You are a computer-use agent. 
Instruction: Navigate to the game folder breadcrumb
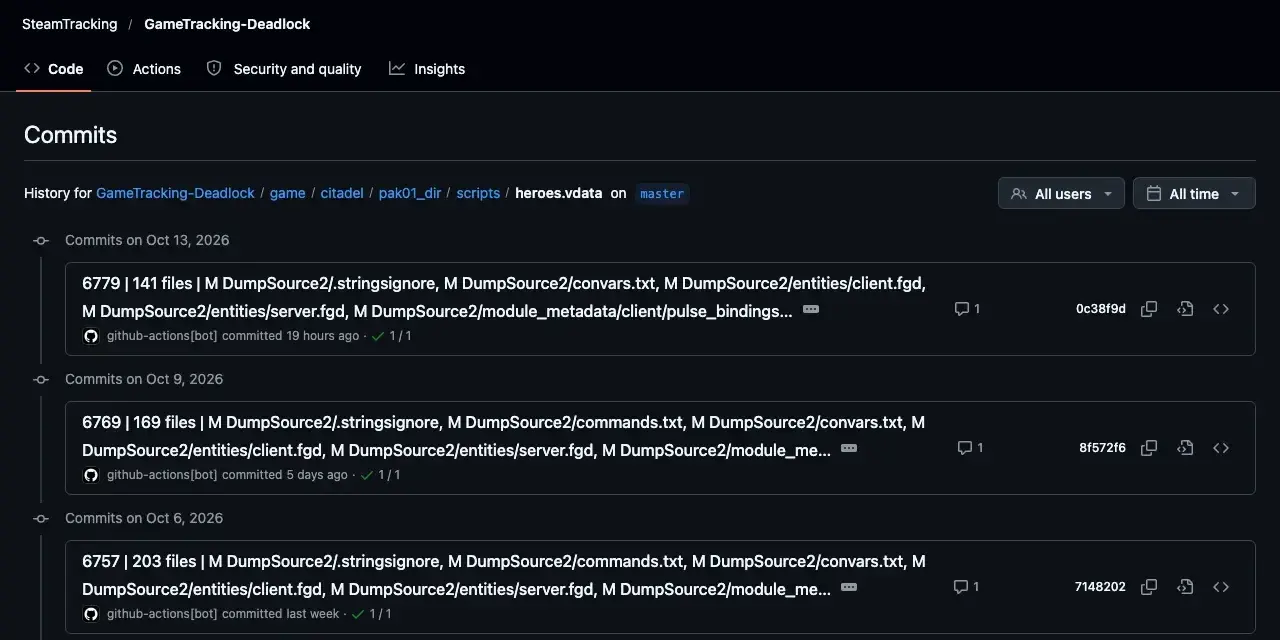pos(288,193)
